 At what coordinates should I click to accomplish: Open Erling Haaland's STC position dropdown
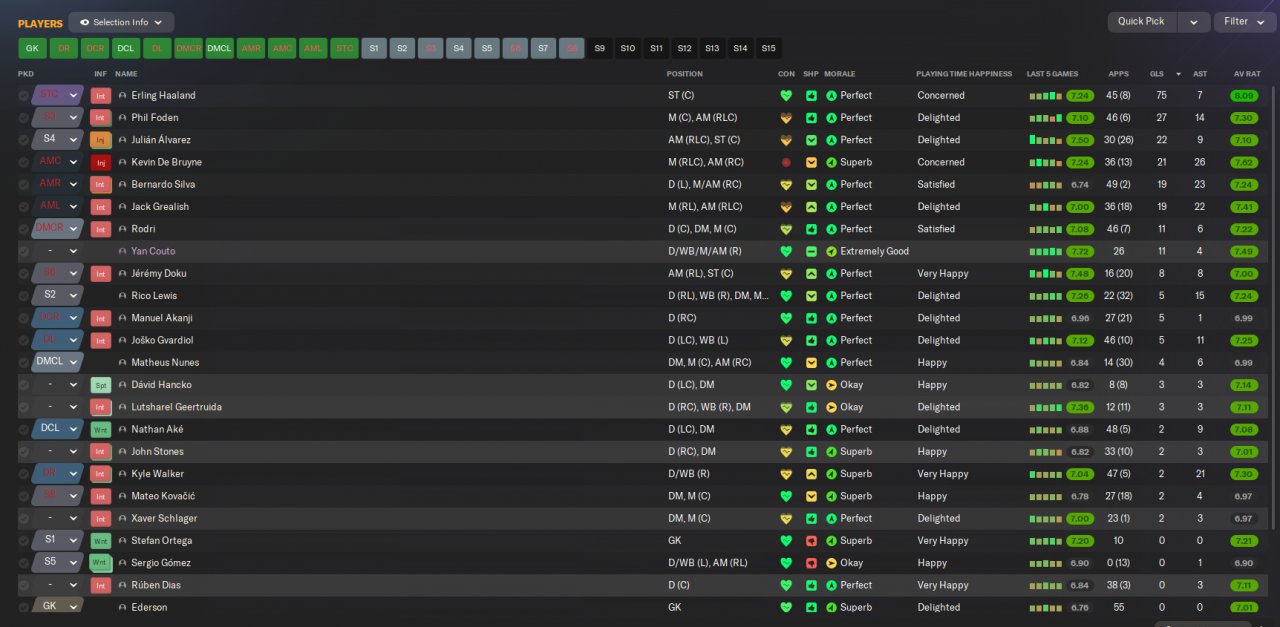point(58,95)
